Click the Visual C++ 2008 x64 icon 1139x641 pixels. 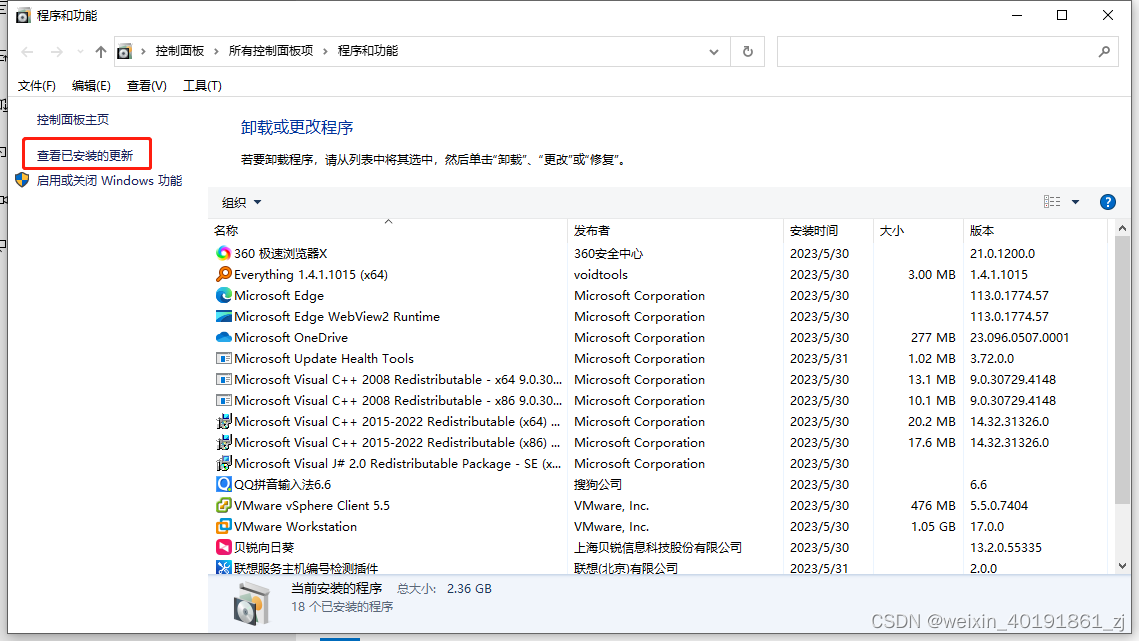(224, 379)
